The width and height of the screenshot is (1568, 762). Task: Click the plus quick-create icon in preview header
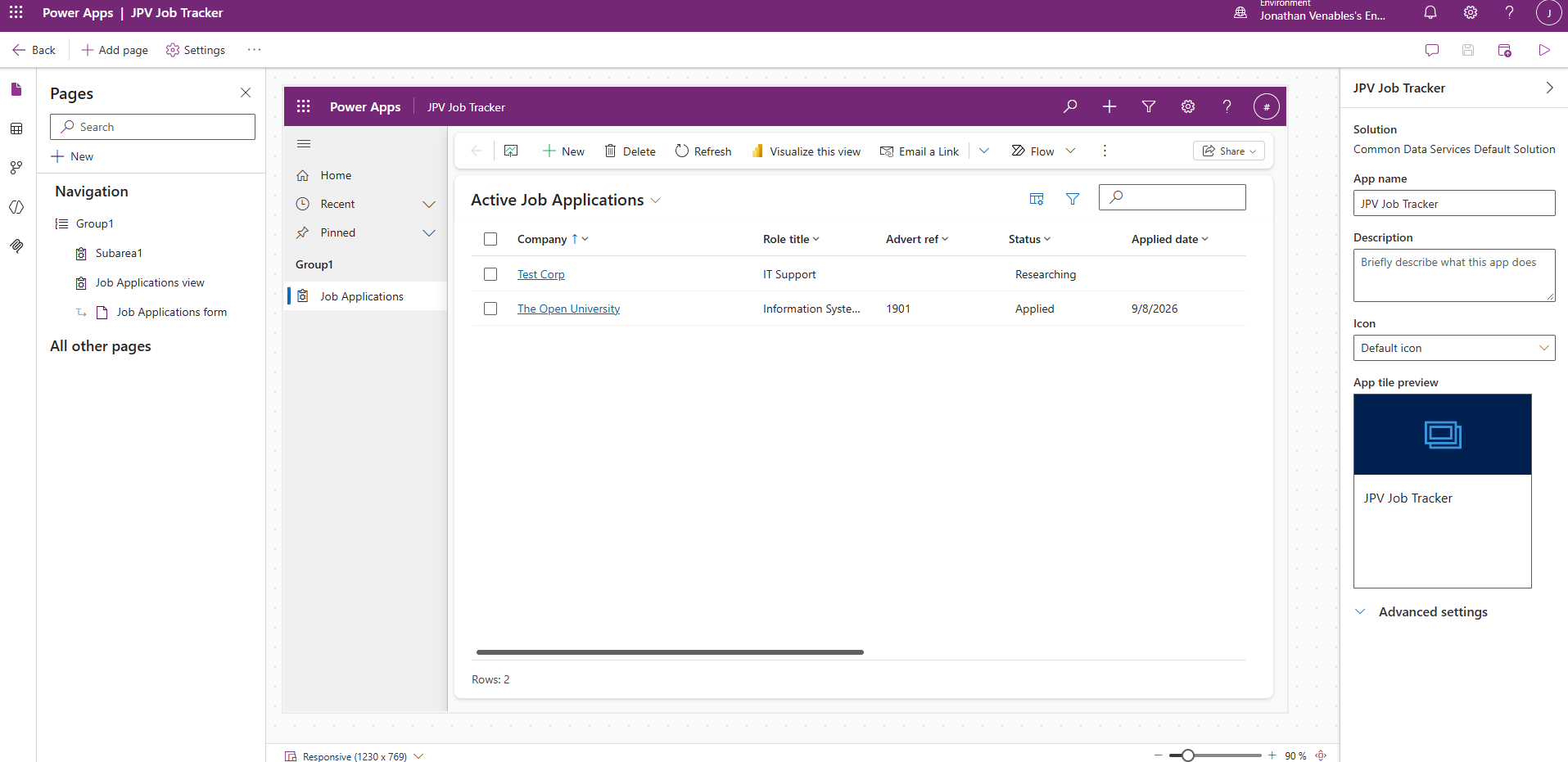tap(1109, 106)
